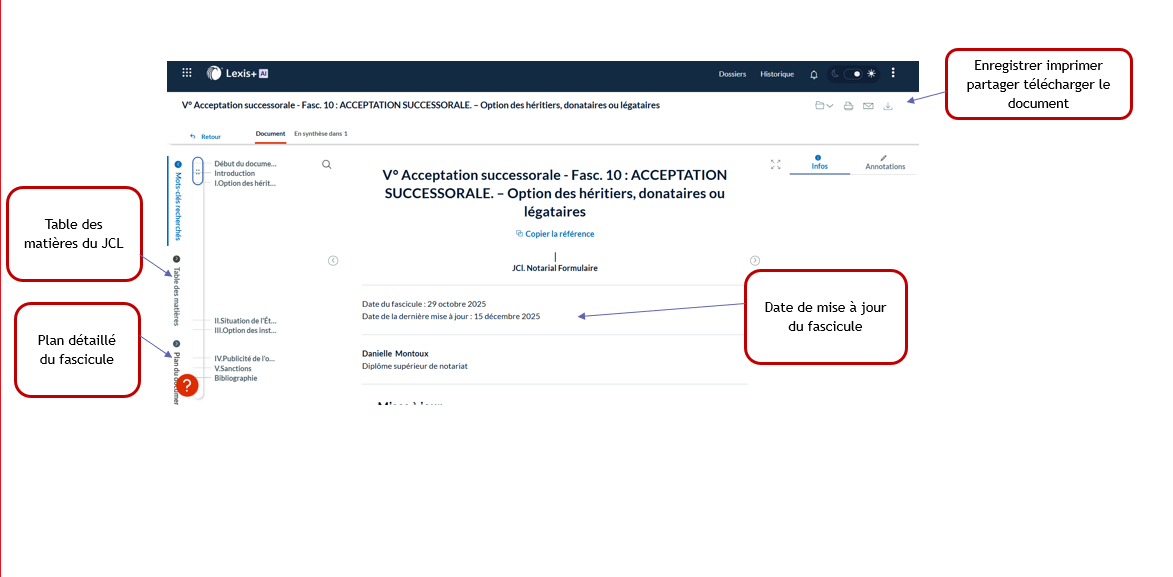Open the three-dot more options menu
The width and height of the screenshot is (1173, 577).
pyautogui.click(x=893, y=73)
